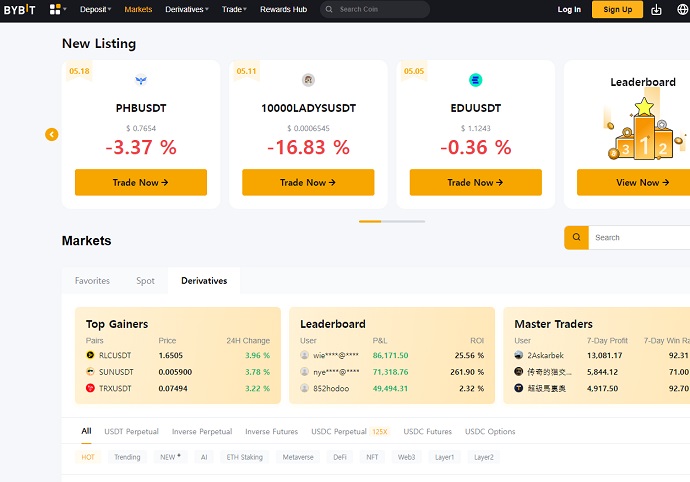690x482 pixels.
Task: Select the Web3 filter chip
Action: click(407, 457)
